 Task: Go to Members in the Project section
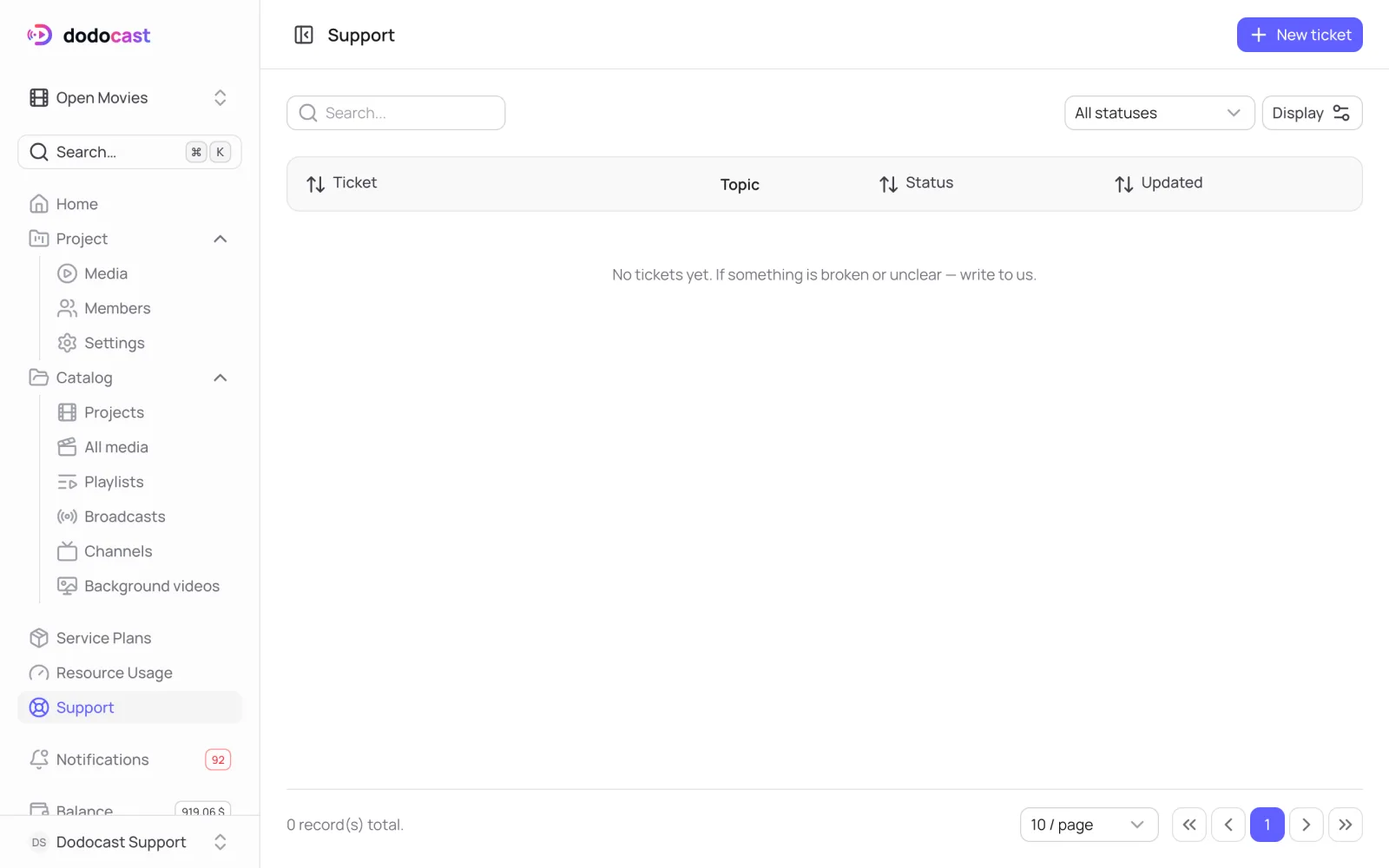pos(144,308)
